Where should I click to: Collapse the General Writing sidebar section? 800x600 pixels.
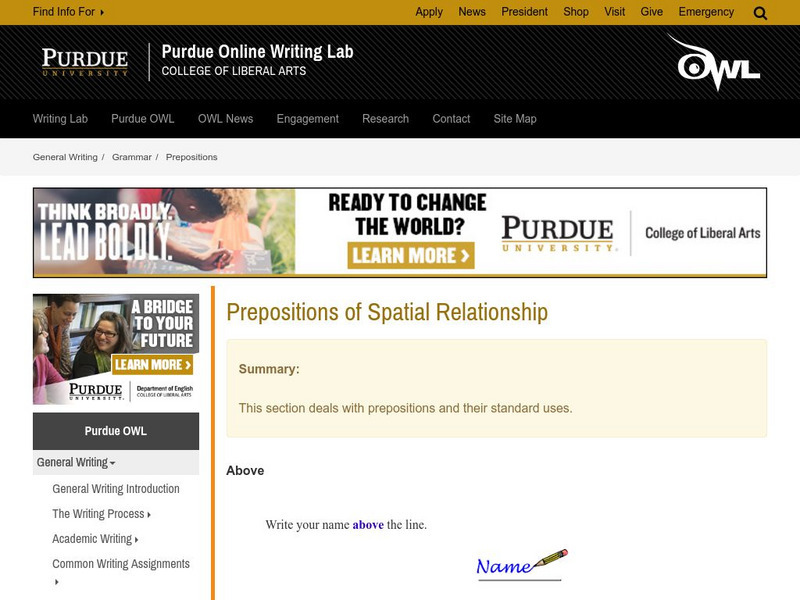tap(116, 462)
